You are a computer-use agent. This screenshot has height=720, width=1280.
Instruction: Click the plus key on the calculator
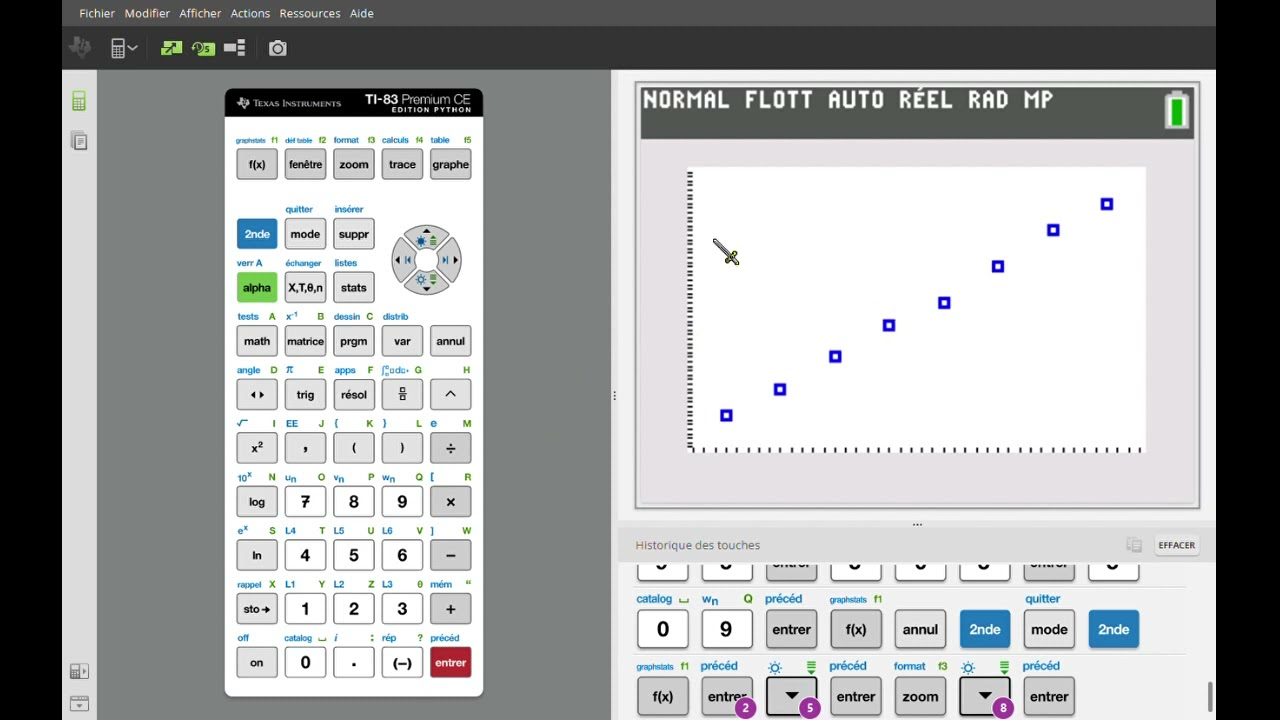coord(450,609)
